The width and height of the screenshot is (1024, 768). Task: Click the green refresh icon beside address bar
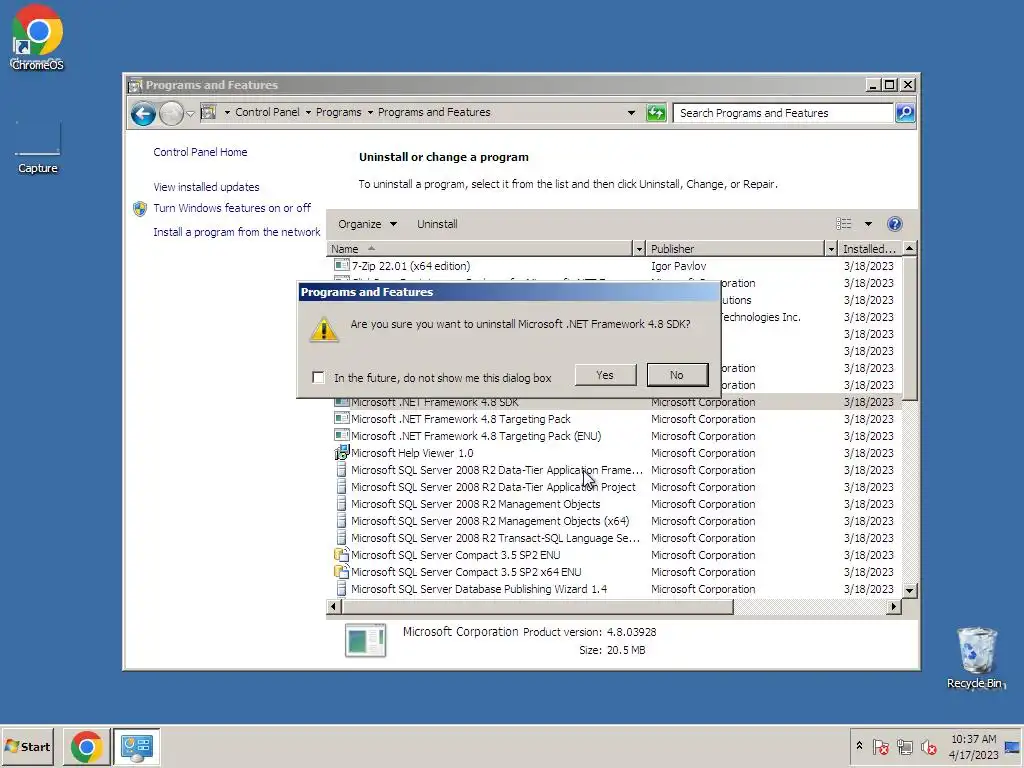pyautogui.click(x=656, y=113)
